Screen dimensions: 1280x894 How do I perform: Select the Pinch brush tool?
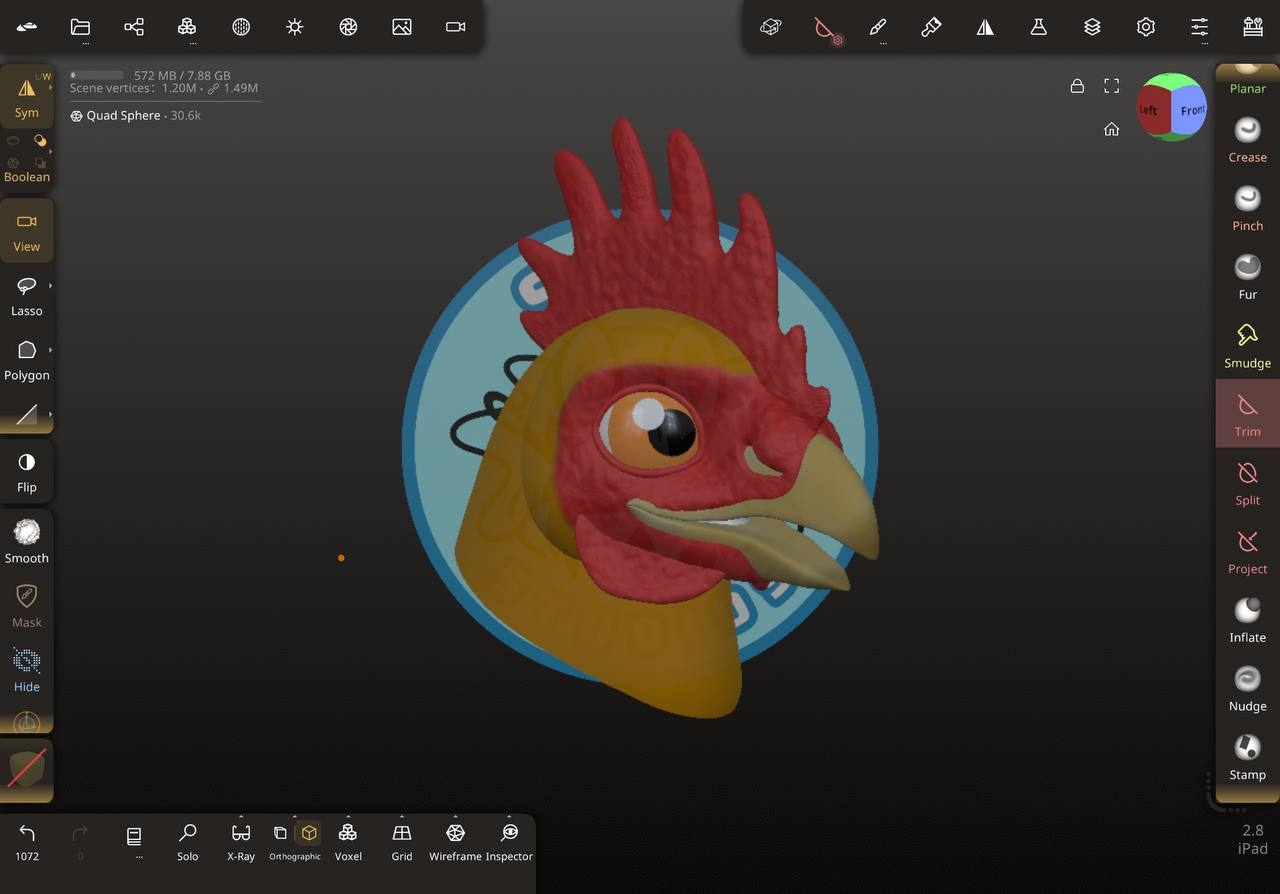point(1247,208)
